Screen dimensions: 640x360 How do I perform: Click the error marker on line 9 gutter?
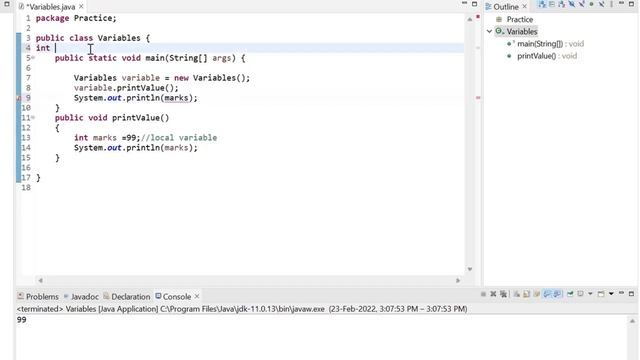pyautogui.click(x=19, y=98)
